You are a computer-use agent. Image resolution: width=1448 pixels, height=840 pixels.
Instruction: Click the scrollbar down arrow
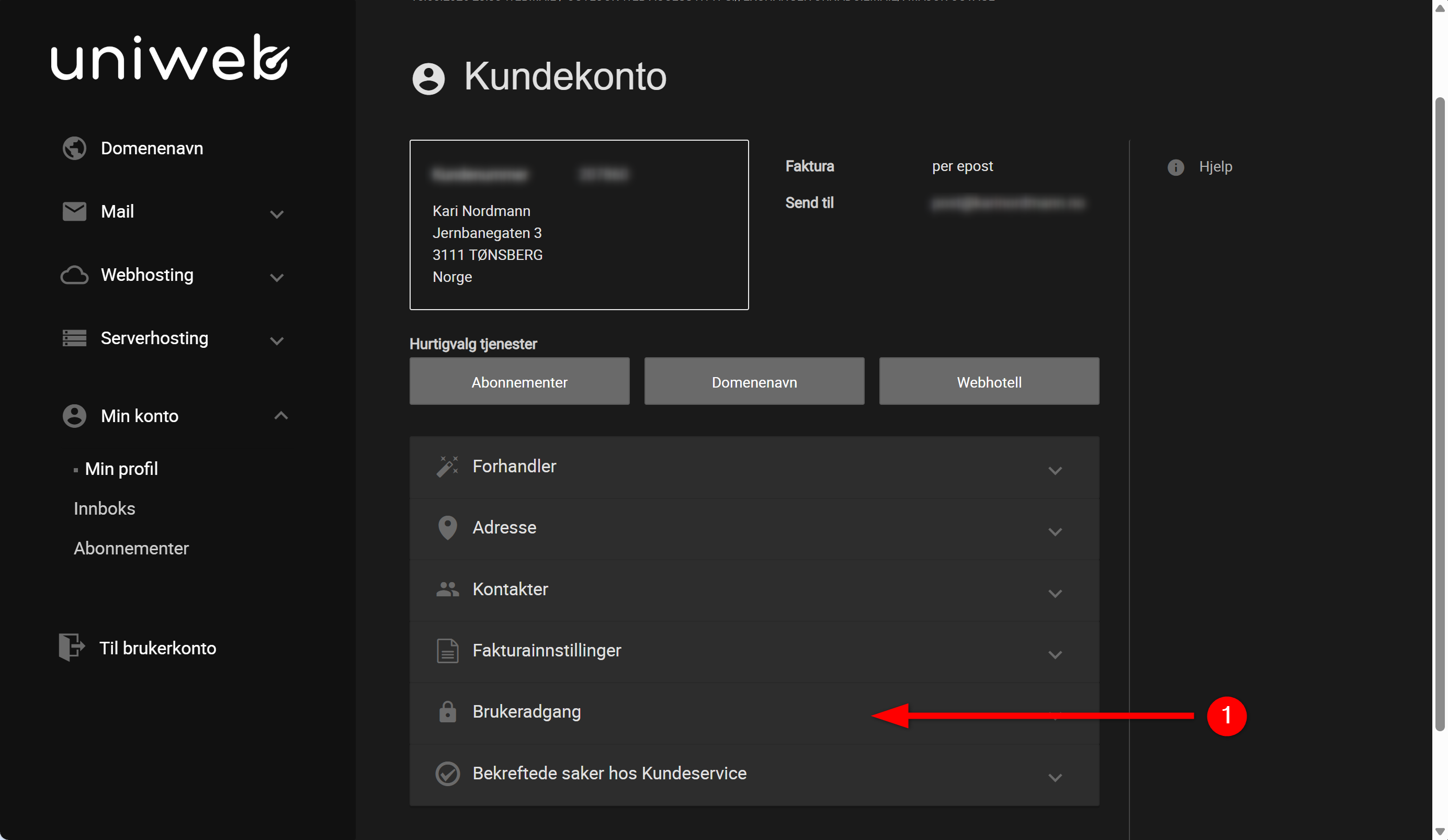coord(1440,832)
